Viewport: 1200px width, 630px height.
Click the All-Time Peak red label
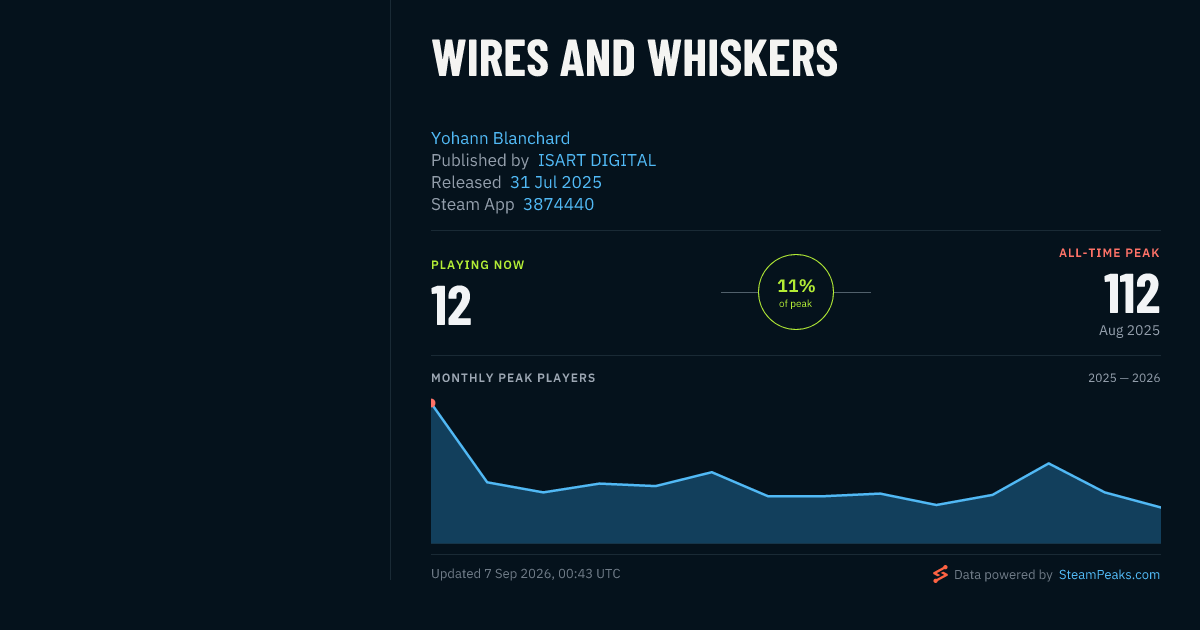[x=1109, y=253]
